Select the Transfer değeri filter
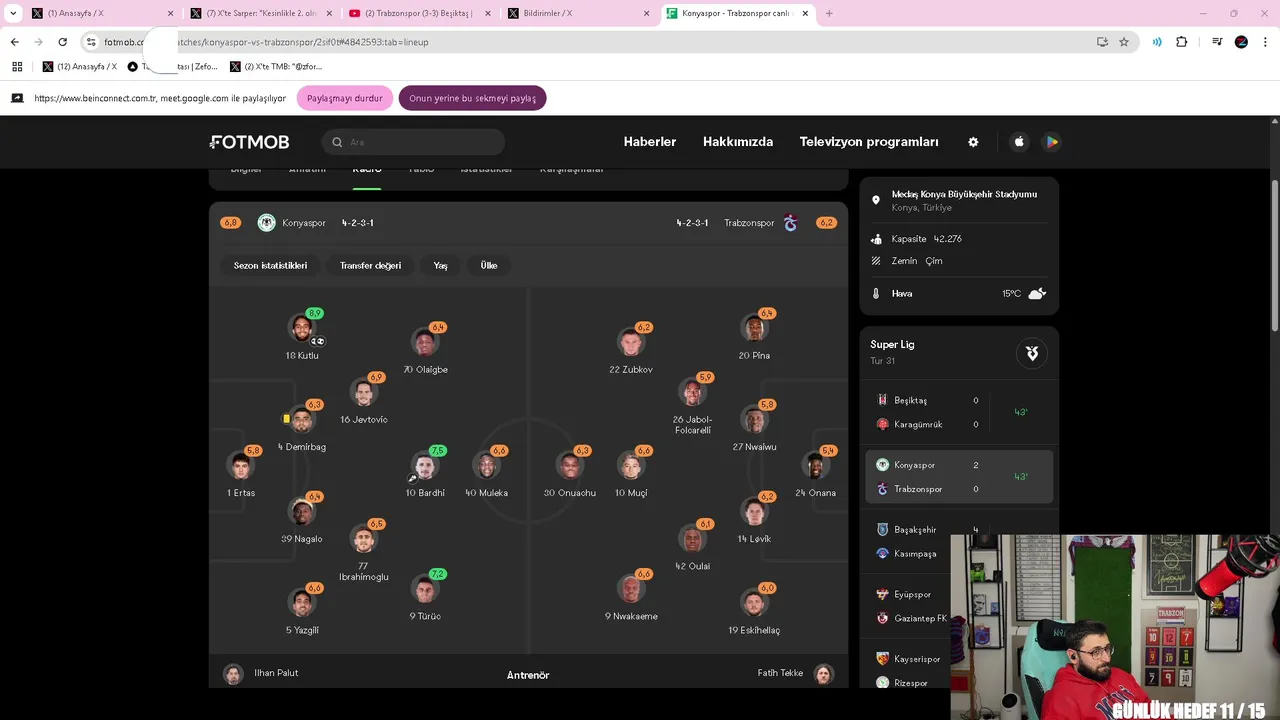This screenshot has height=720, width=1280. point(370,265)
